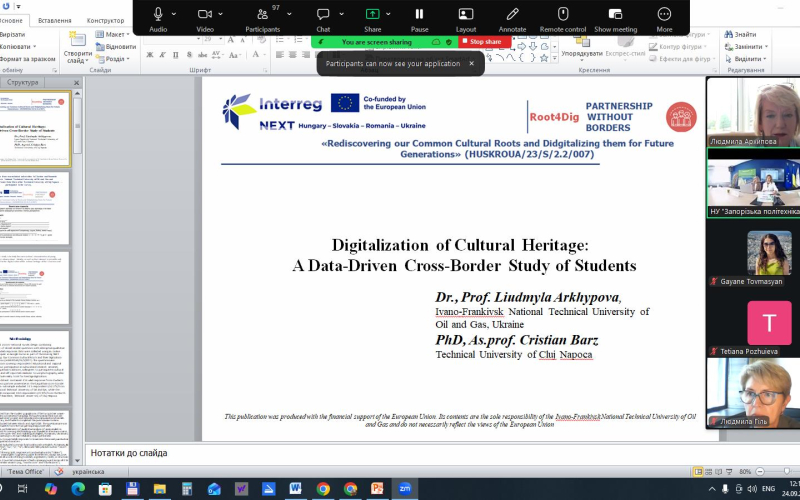Insert the down arrow shape from gallery
The width and height of the screenshot is (800, 500).
pyautogui.click(x=533, y=46)
